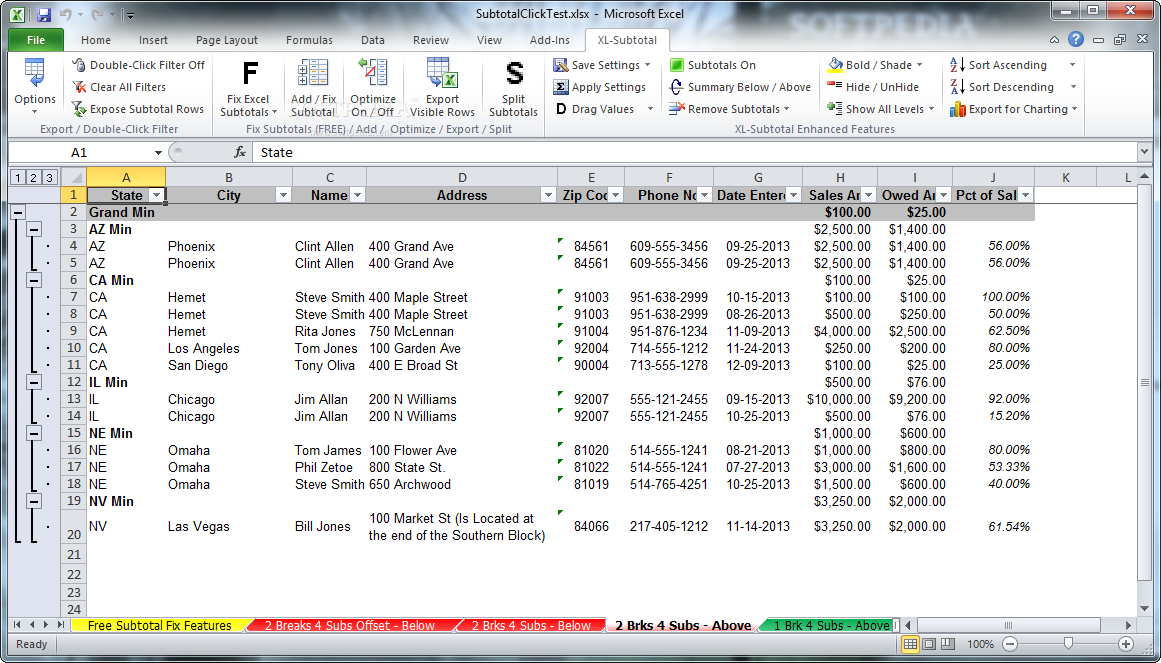Viewport: 1161px width, 663px height.
Task: Click the zoom in plus button
Action: point(1125,644)
